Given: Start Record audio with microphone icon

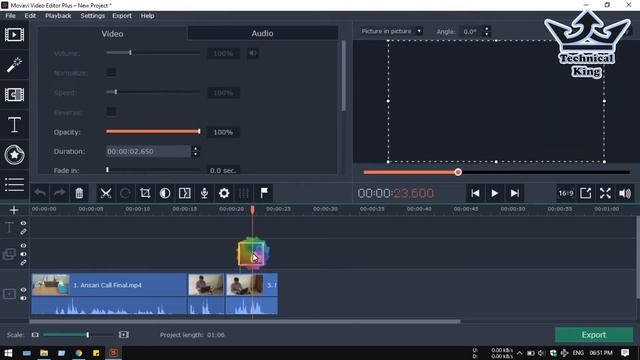Looking at the screenshot, I should 204,193.
